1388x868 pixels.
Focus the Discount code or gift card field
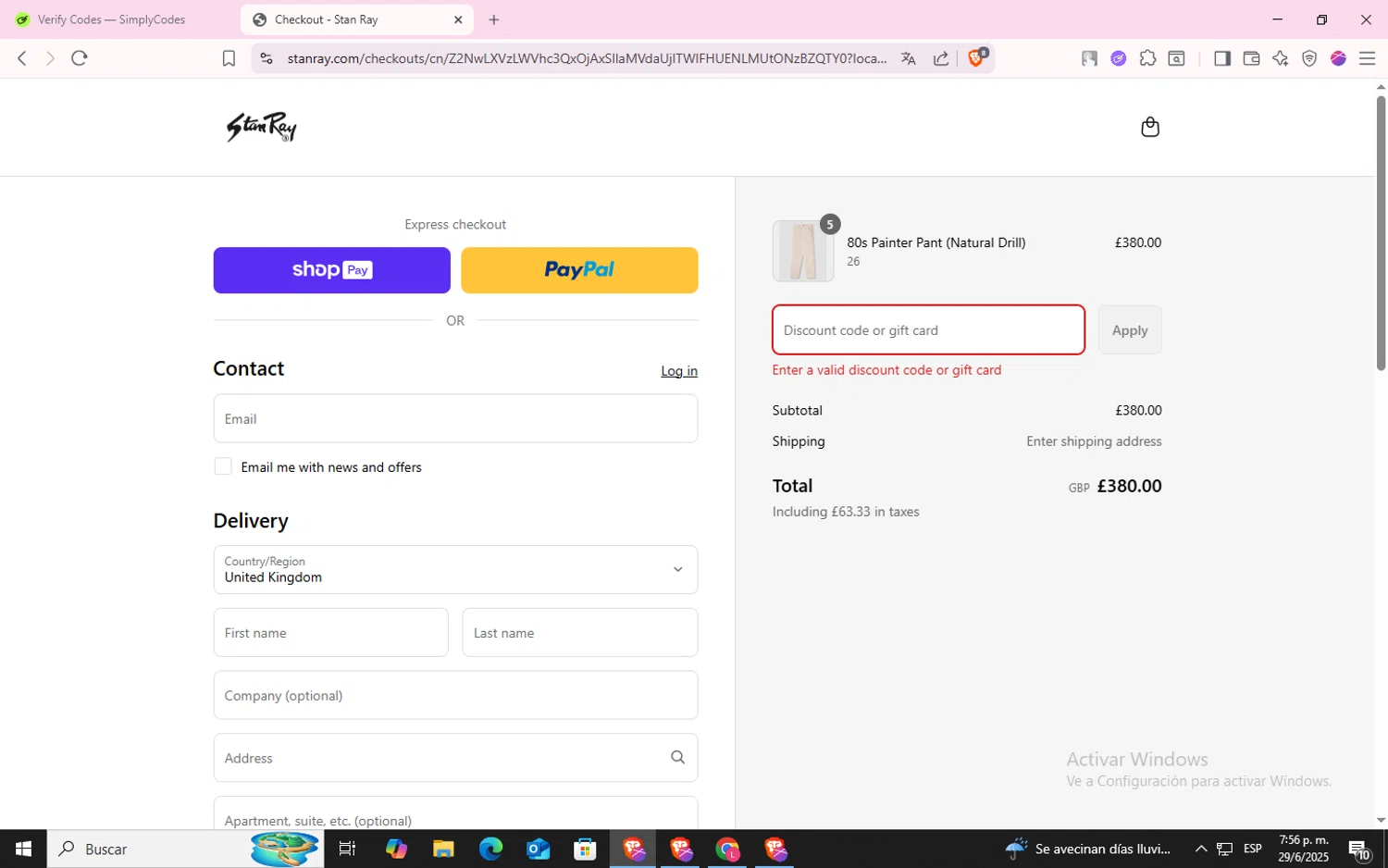pyautogui.click(x=928, y=330)
